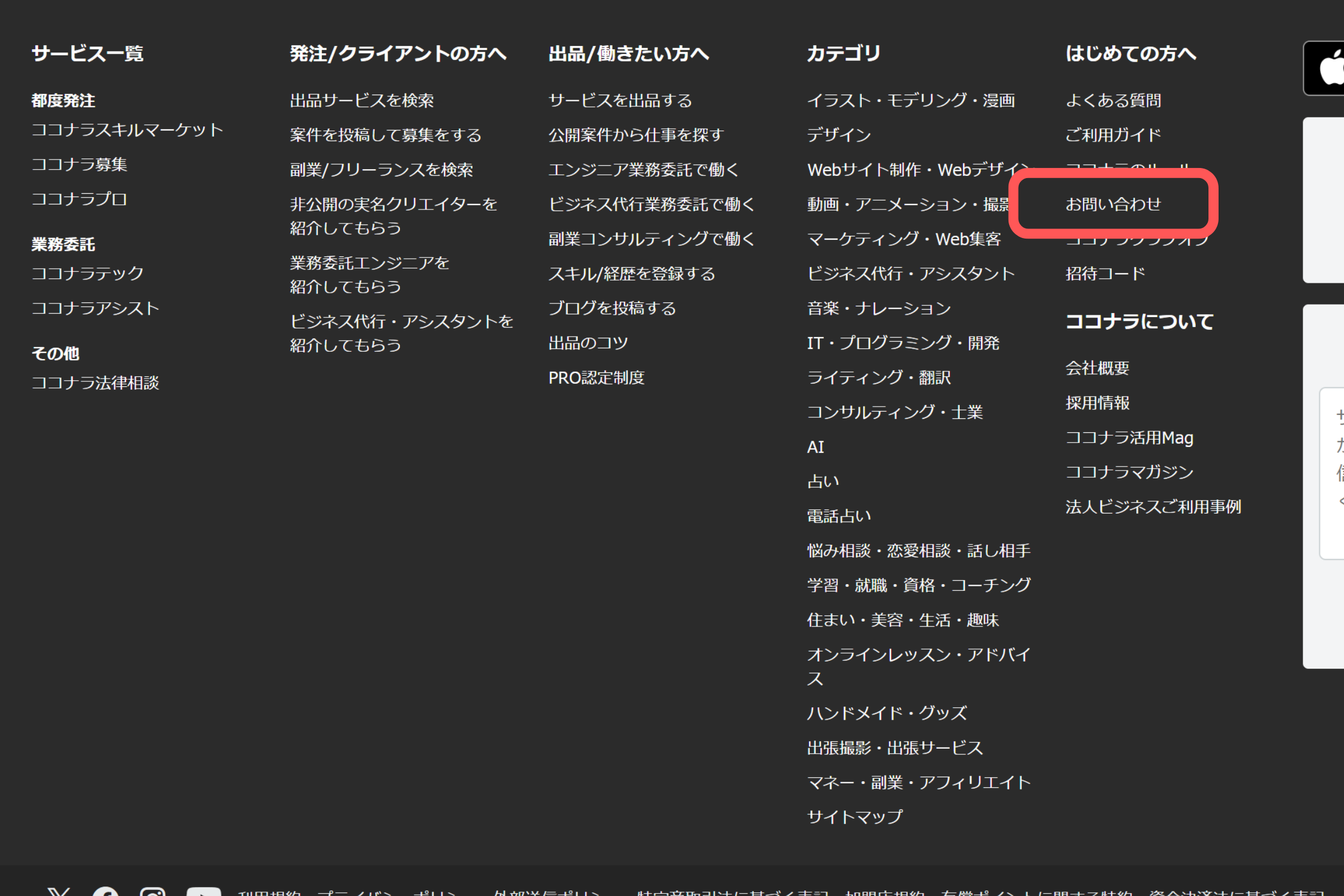Browse 住まい・美容・生活・趣味
The image size is (1344, 896).
tap(903, 620)
